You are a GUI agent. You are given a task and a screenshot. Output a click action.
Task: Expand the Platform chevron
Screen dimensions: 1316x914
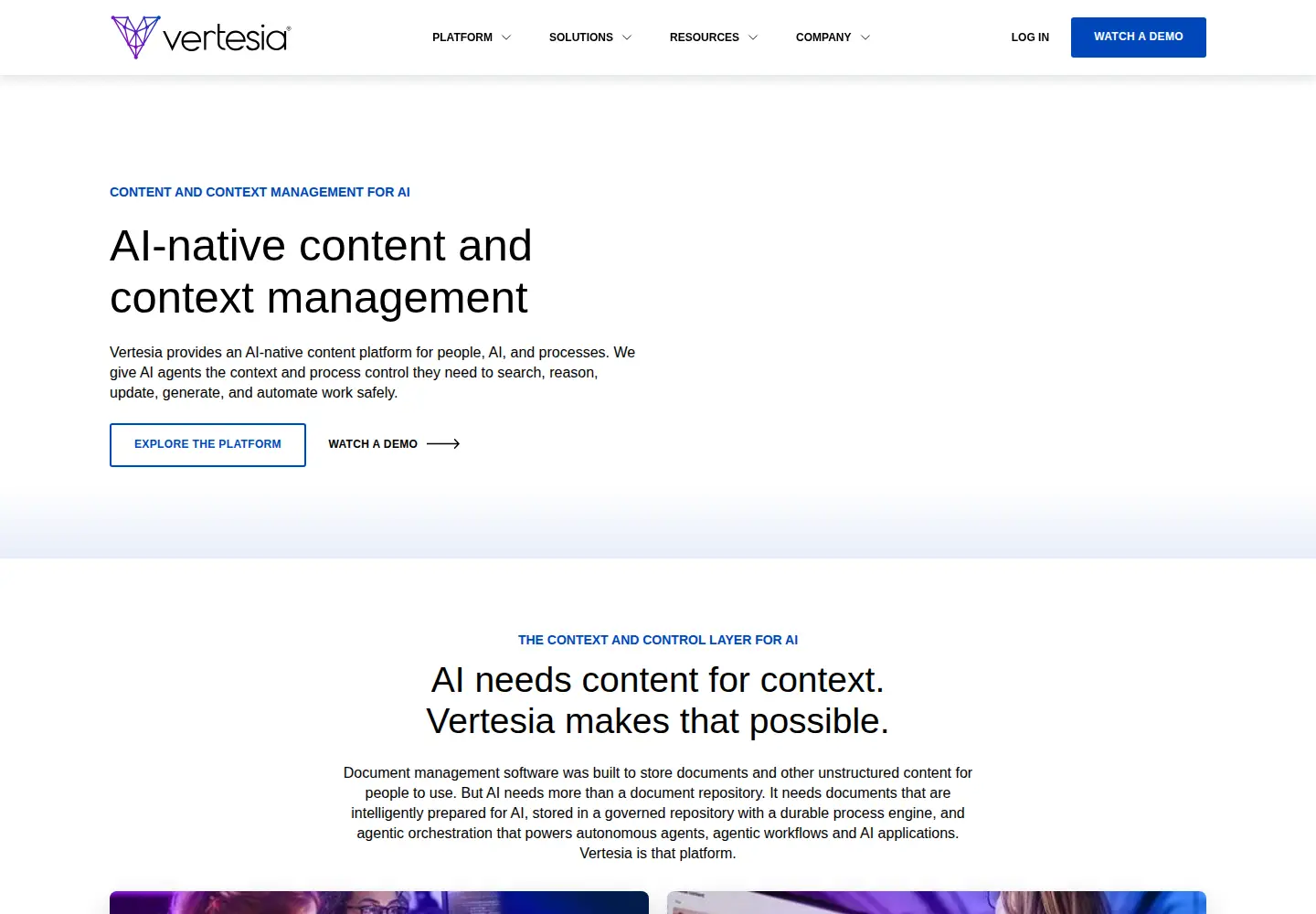506,37
